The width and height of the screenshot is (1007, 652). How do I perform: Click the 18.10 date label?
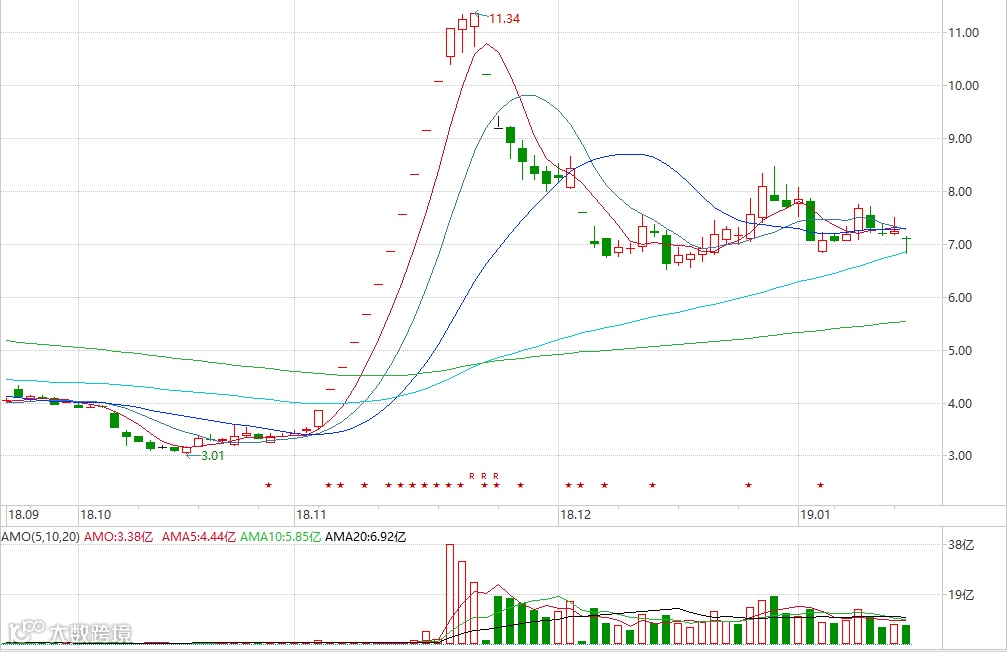95,515
